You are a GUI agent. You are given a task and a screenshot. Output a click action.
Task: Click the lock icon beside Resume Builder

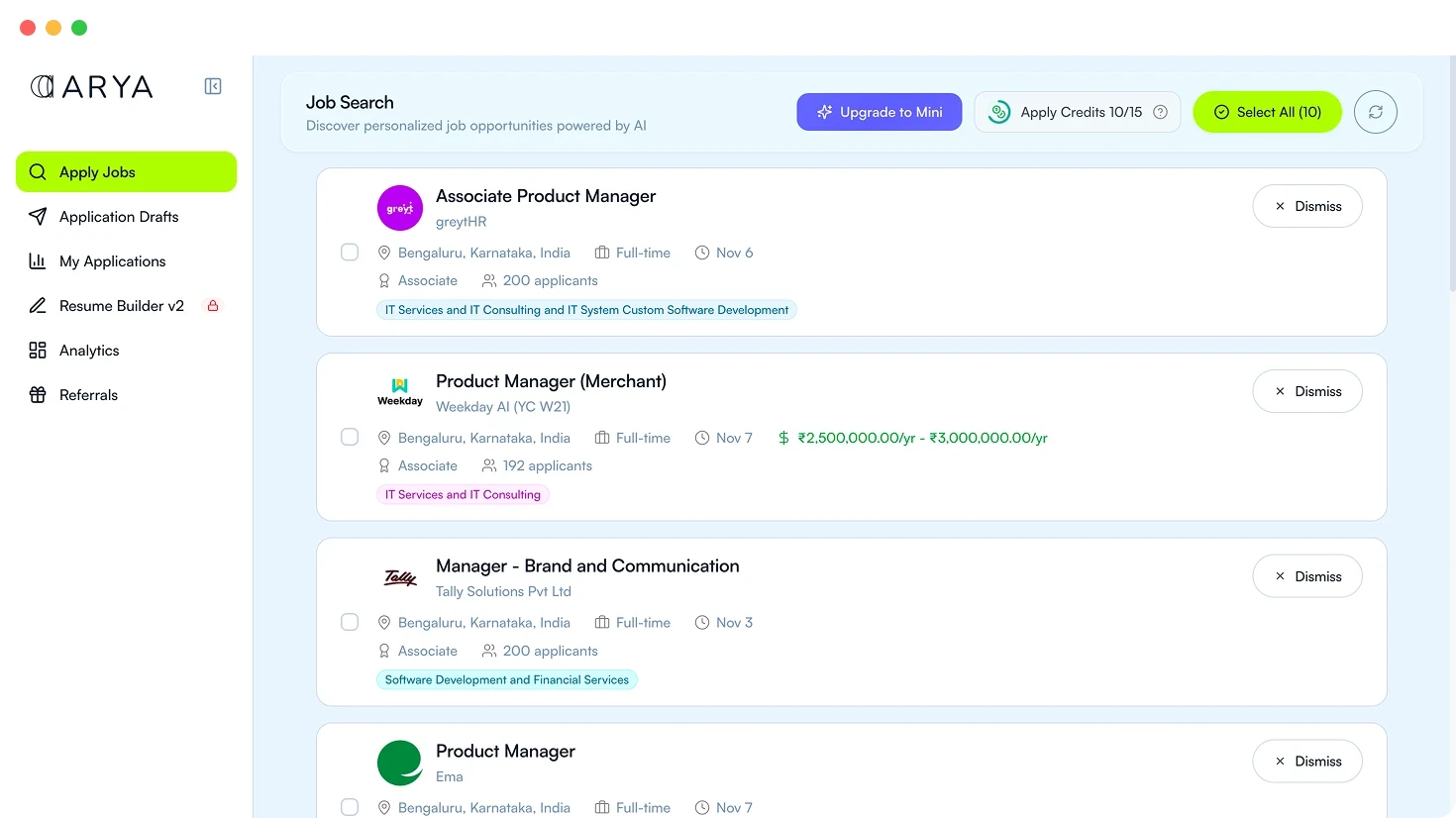click(212, 305)
